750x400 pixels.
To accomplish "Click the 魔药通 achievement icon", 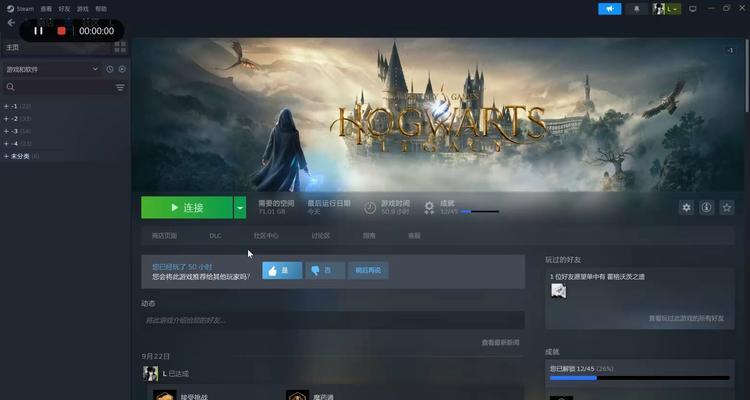I will [298, 395].
